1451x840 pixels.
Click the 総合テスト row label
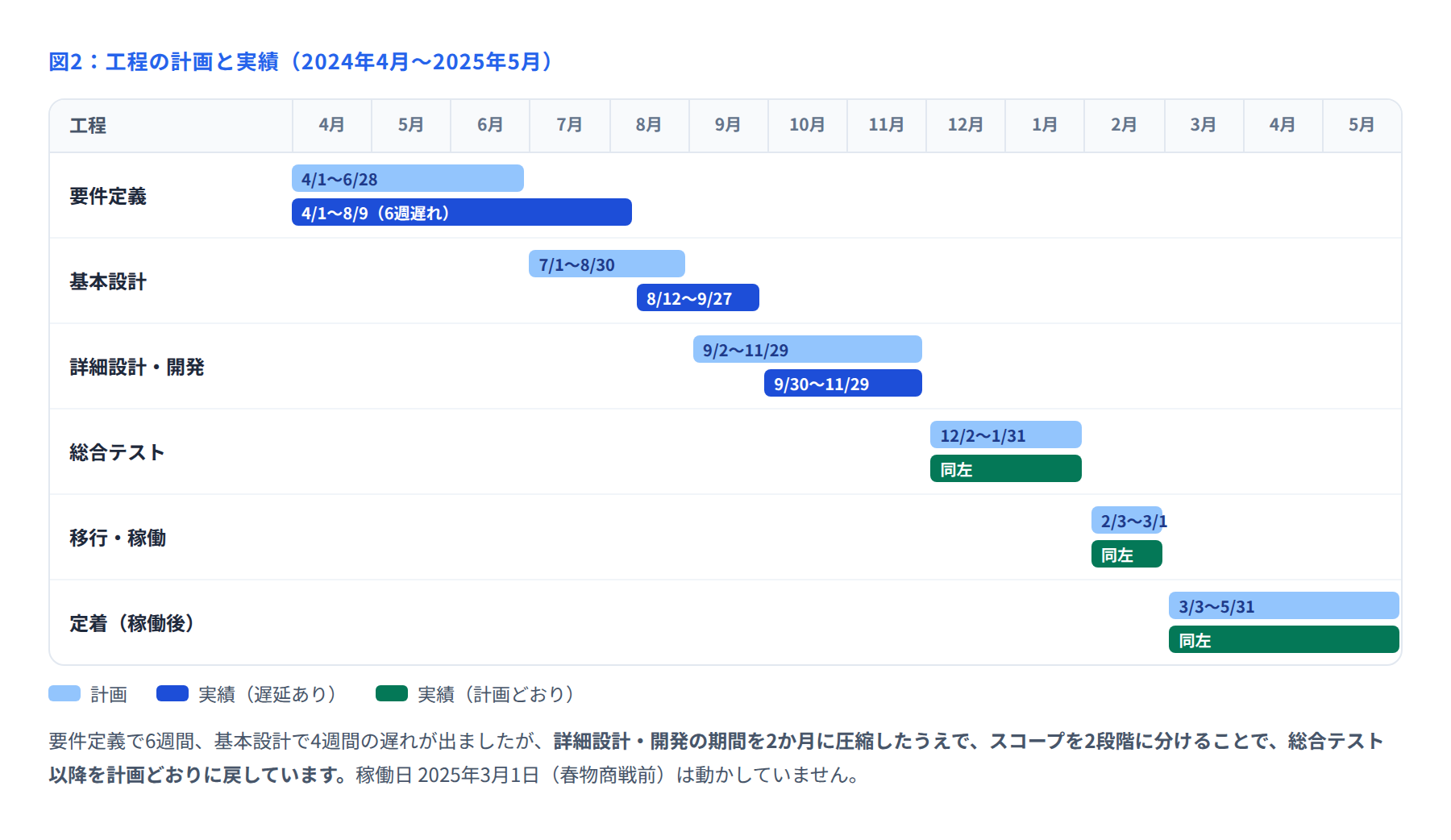pyautogui.click(x=117, y=453)
